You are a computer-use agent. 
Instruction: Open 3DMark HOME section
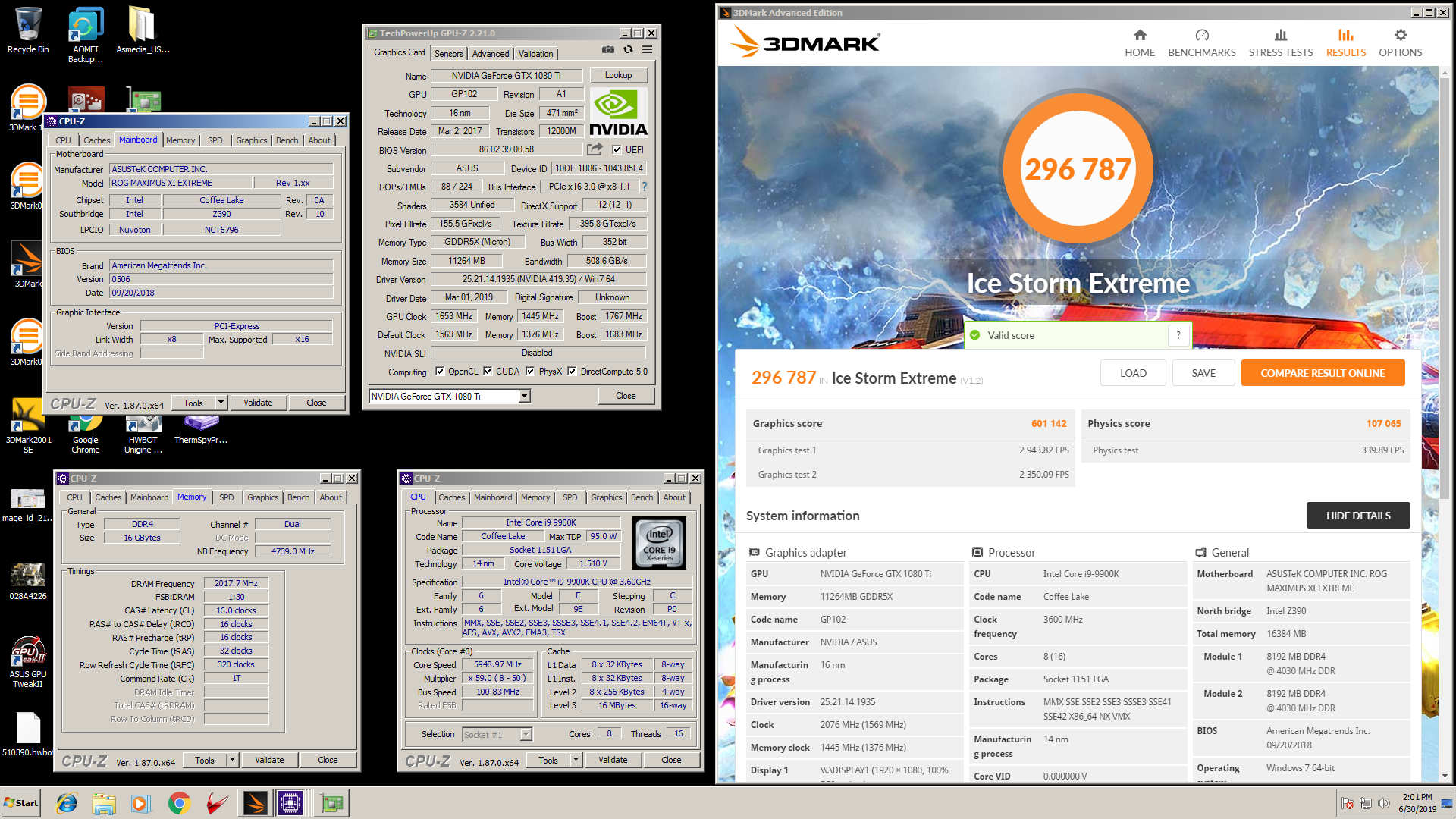[1139, 43]
